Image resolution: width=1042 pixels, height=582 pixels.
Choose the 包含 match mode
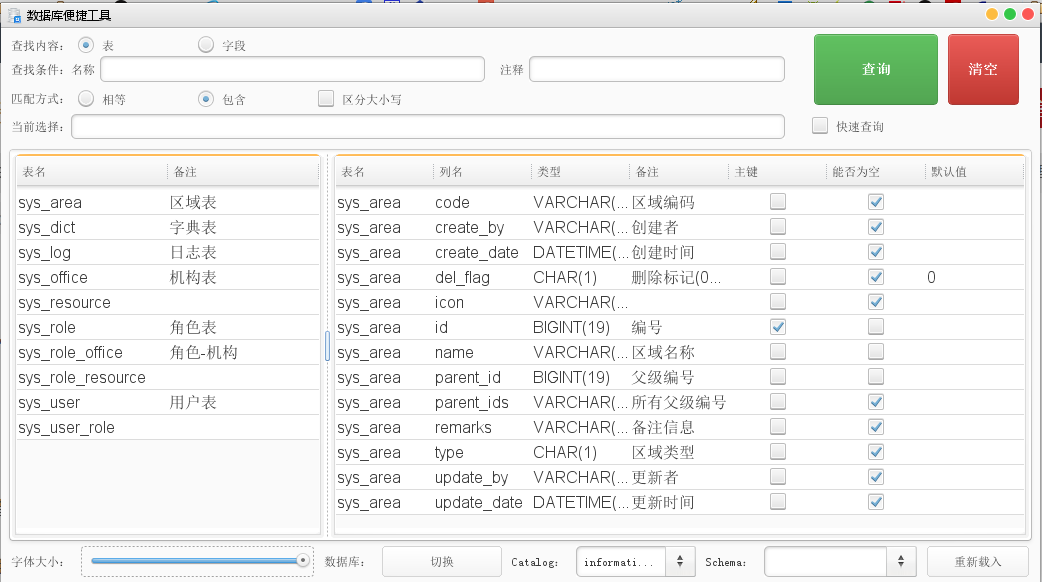pyautogui.click(x=206, y=99)
